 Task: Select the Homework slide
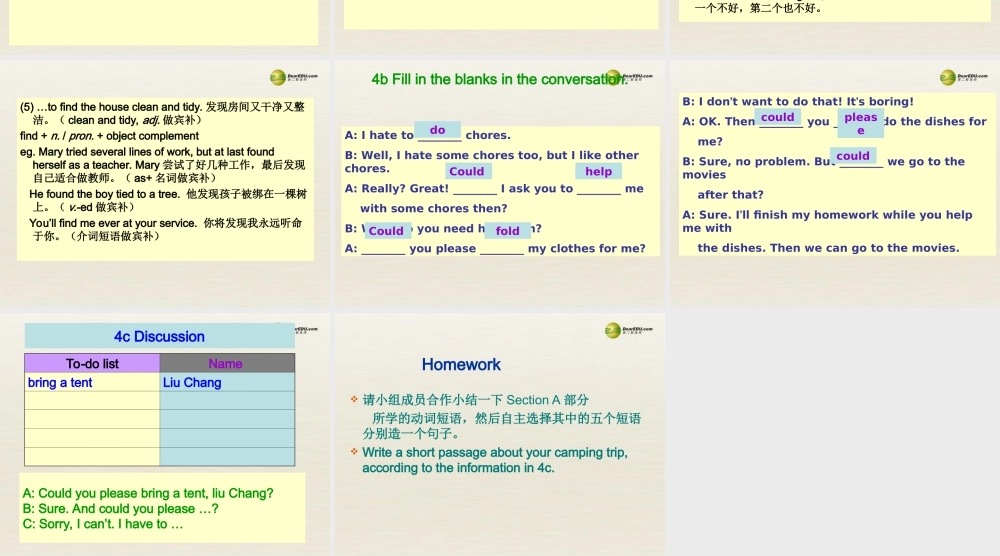click(x=501, y=434)
